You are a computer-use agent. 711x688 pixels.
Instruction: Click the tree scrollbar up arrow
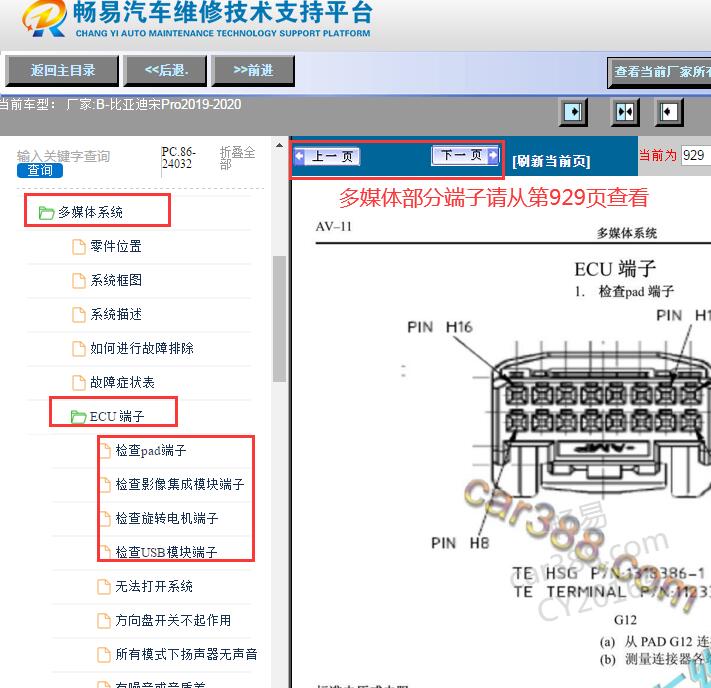pyautogui.click(x=279, y=146)
